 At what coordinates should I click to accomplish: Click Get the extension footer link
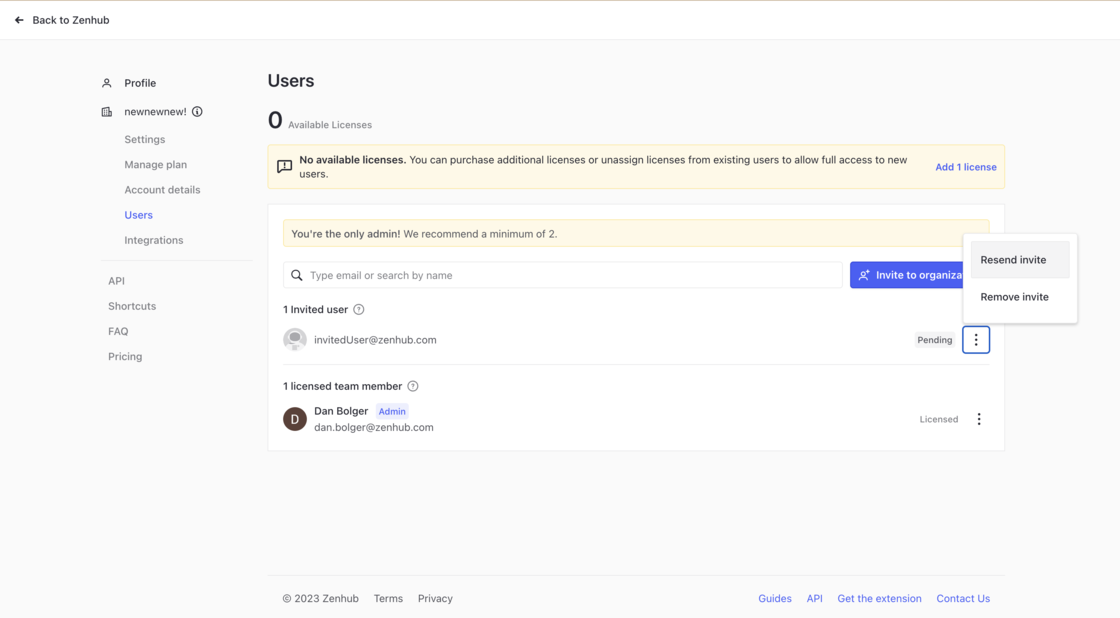point(879,599)
